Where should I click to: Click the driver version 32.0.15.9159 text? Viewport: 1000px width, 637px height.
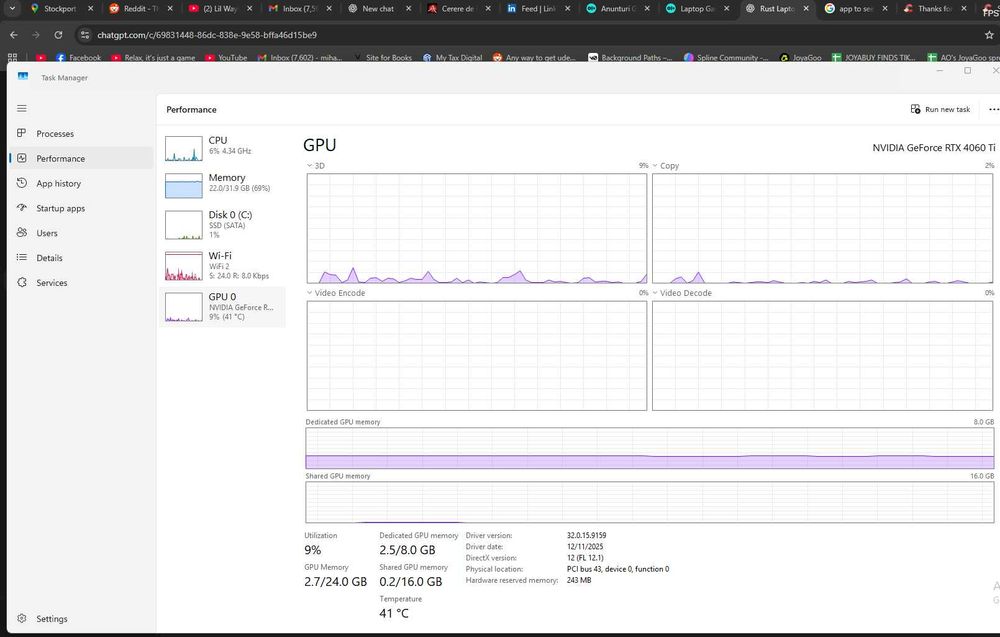[586, 536]
